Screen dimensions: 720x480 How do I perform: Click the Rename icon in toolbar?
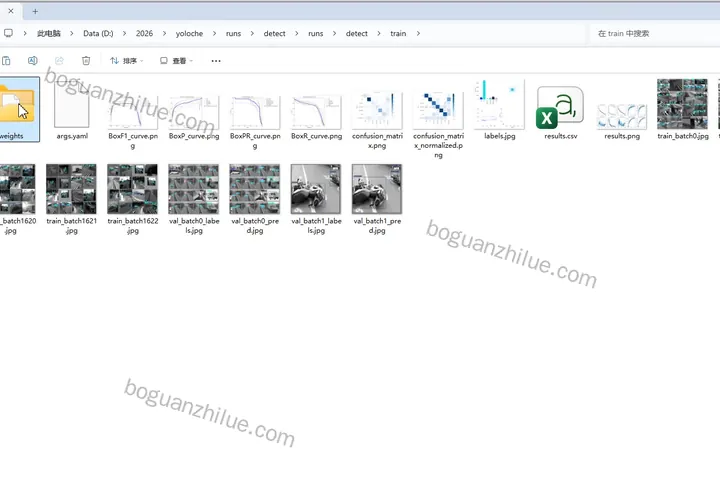tap(32, 61)
